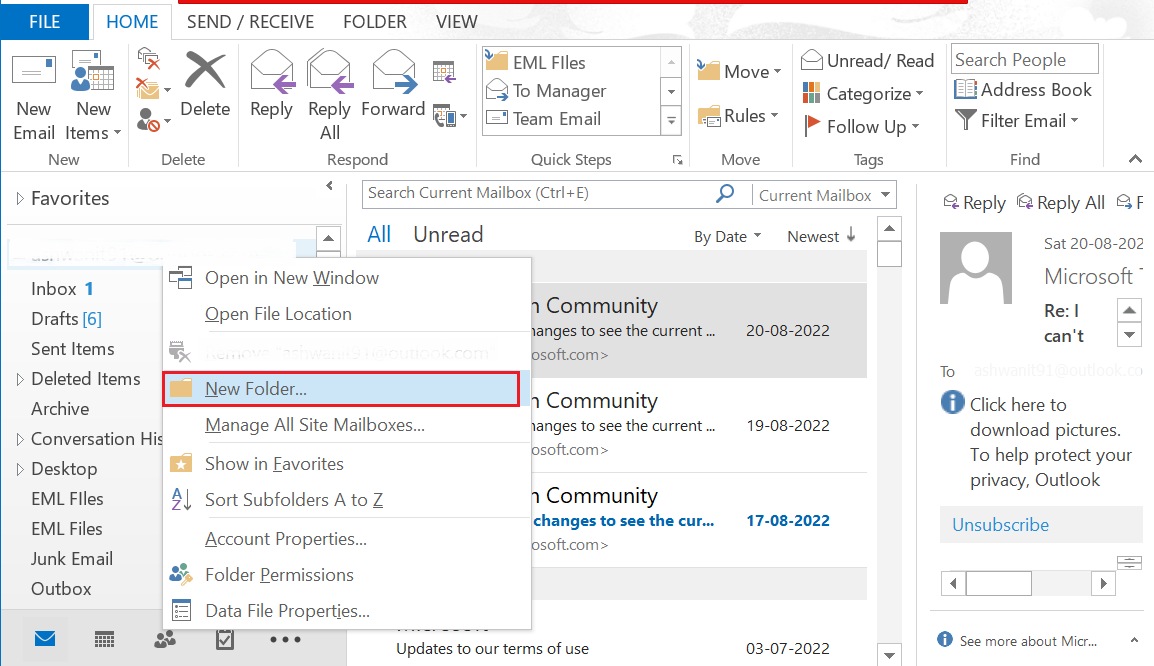The width and height of the screenshot is (1154, 666).
Task: Open the Categorize dropdown
Action: [862, 93]
